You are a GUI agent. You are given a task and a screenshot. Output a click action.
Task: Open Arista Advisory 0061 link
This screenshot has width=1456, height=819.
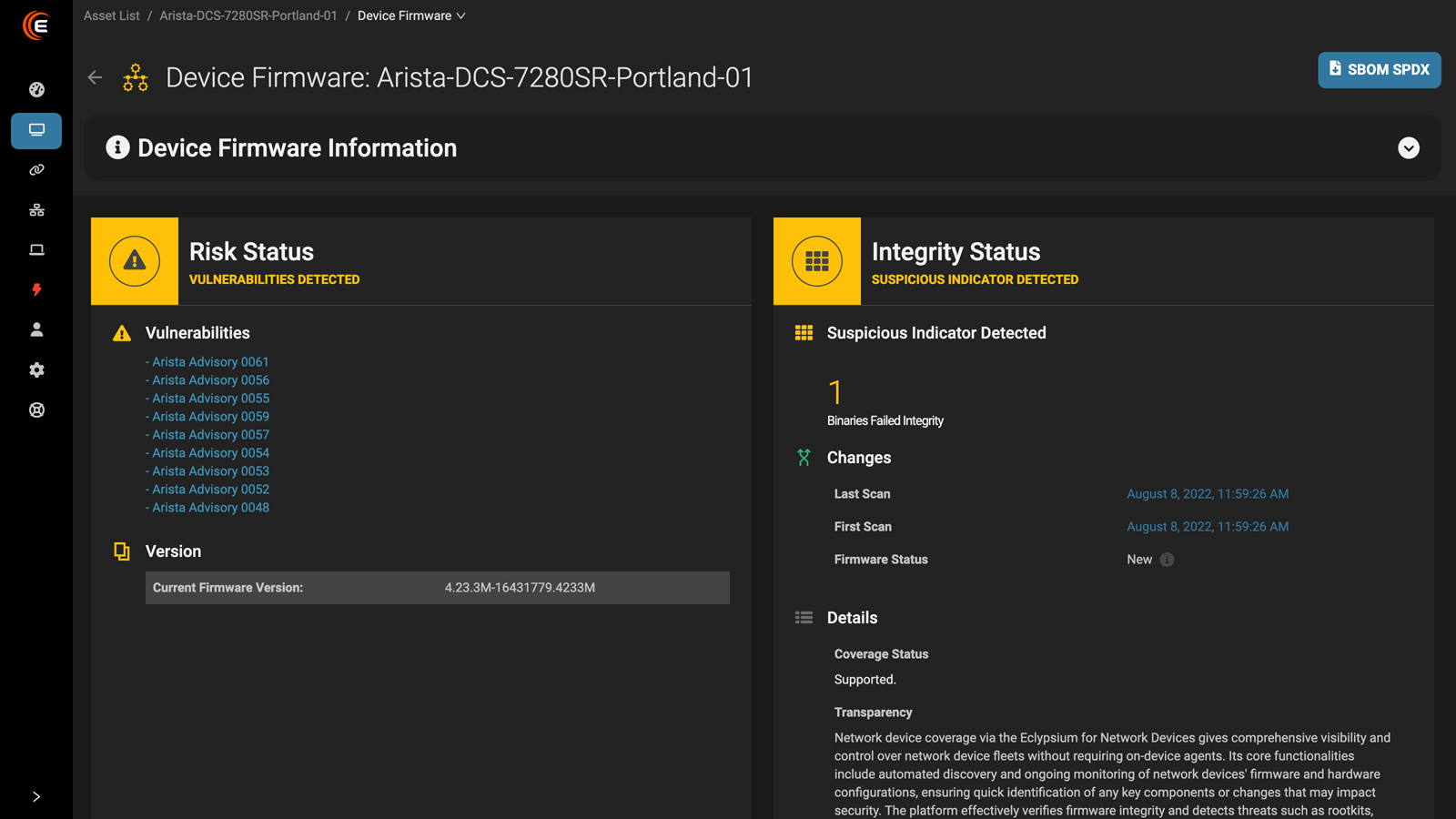(x=210, y=362)
